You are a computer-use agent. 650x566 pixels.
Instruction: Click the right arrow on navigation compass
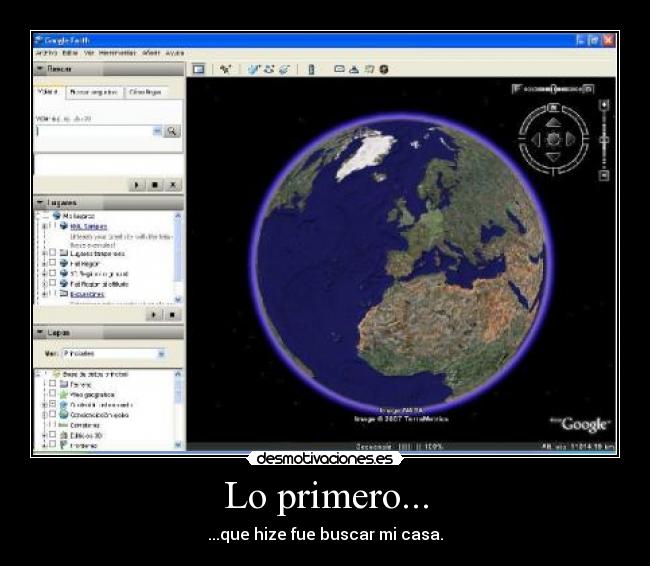[571, 139]
